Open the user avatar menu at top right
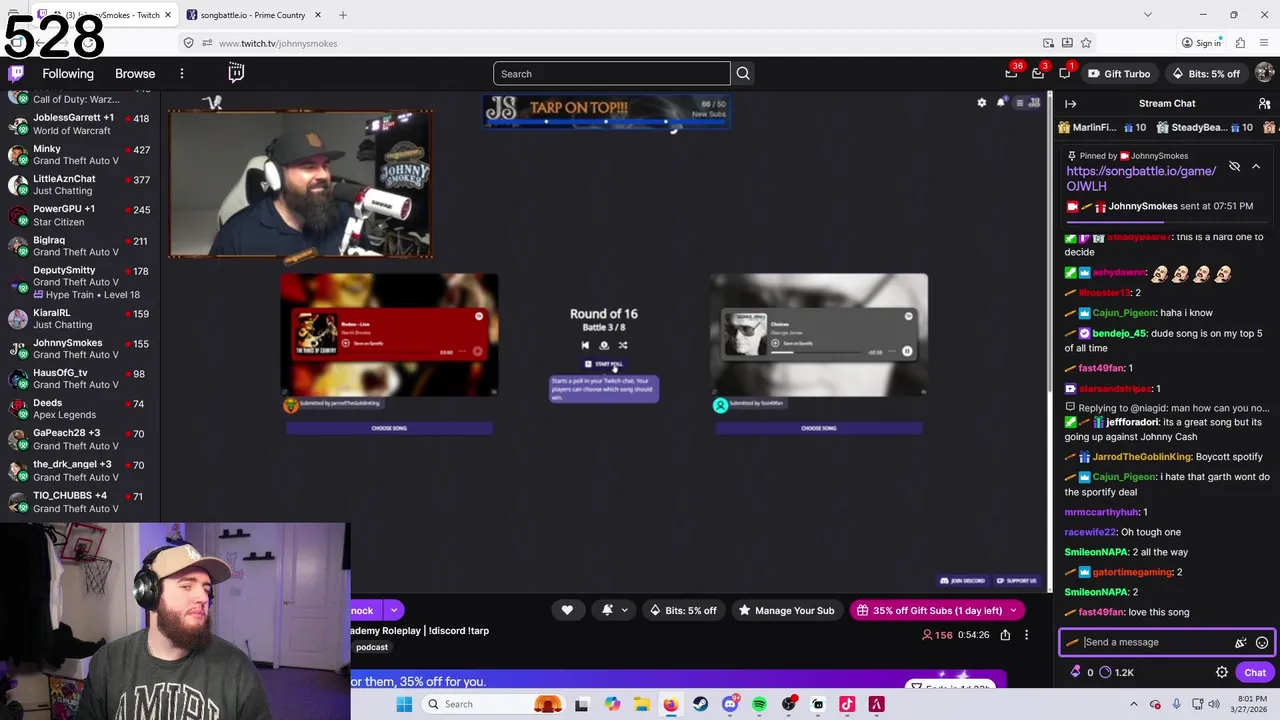Viewport: 1280px width, 720px height. point(1264,73)
